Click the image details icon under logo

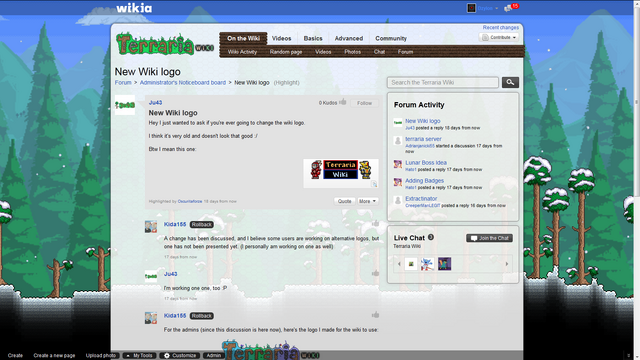click(x=374, y=184)
